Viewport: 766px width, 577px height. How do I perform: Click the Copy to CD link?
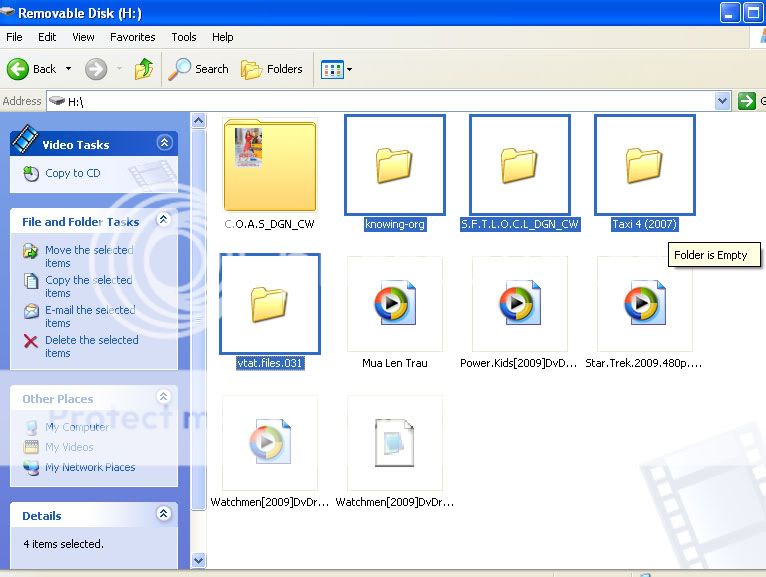[x=72, y=173]
